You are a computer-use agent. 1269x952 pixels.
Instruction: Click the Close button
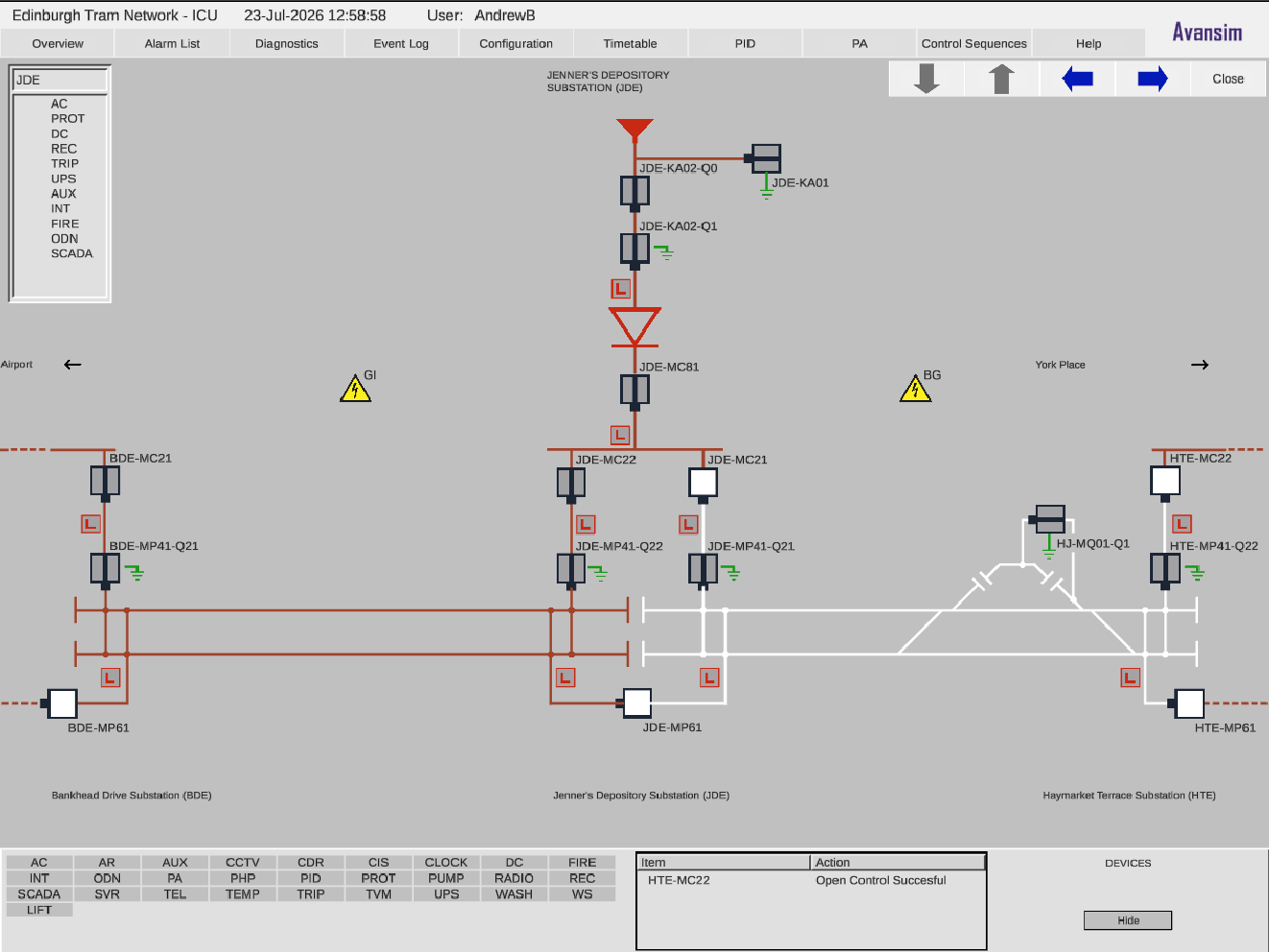[x=1228, y=79]
